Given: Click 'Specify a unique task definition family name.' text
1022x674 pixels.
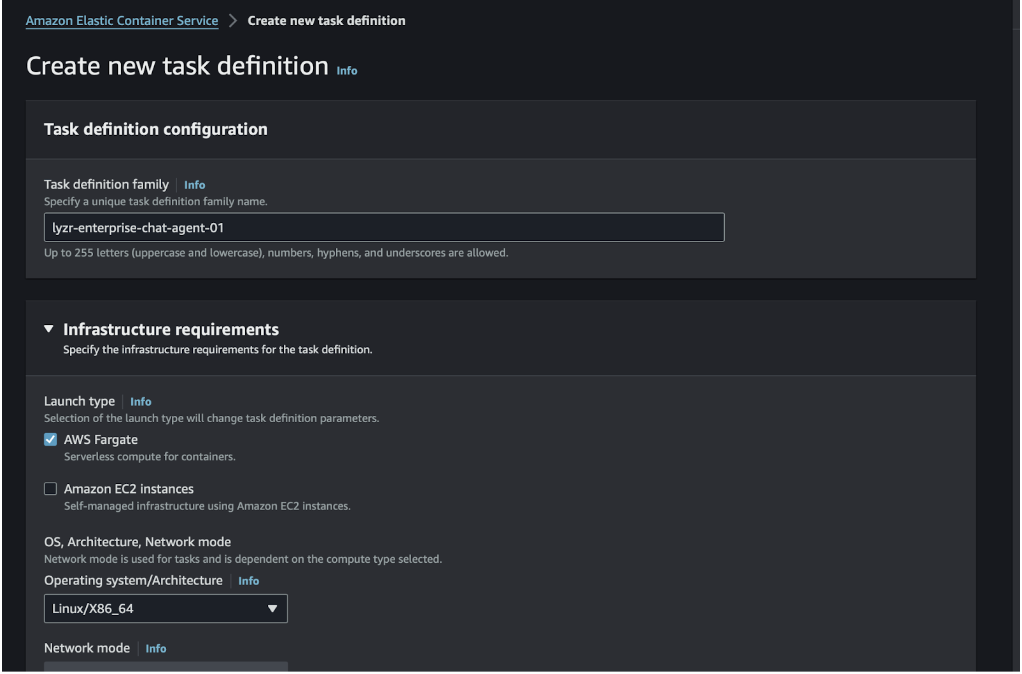Looking at the screenshot, I should [x=156, y=201].
